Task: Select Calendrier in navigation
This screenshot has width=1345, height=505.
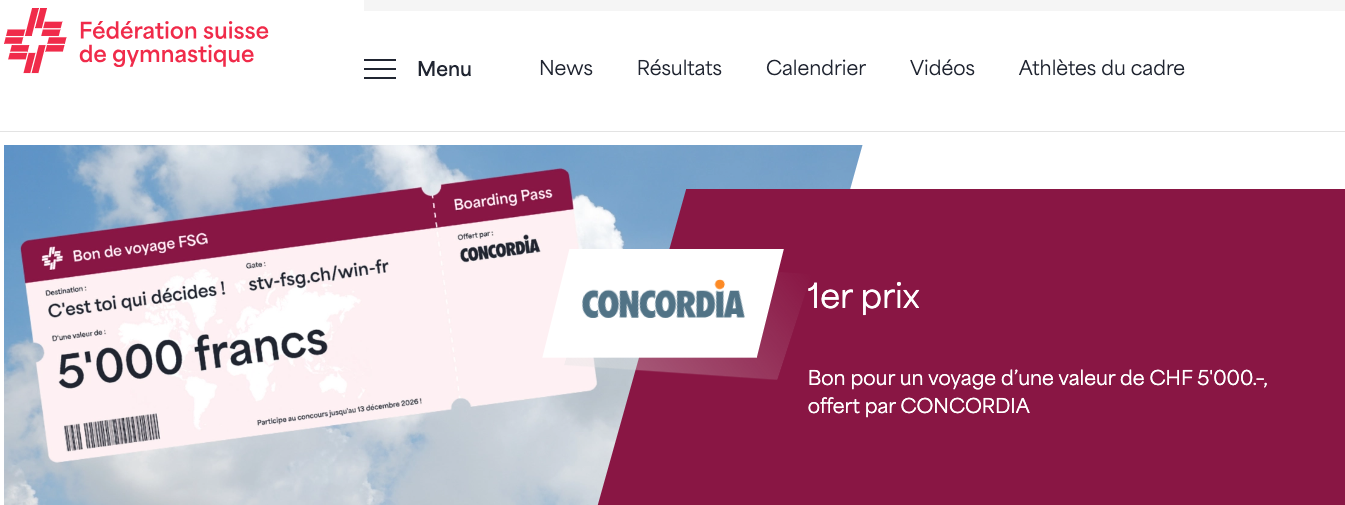Action: 816,68
